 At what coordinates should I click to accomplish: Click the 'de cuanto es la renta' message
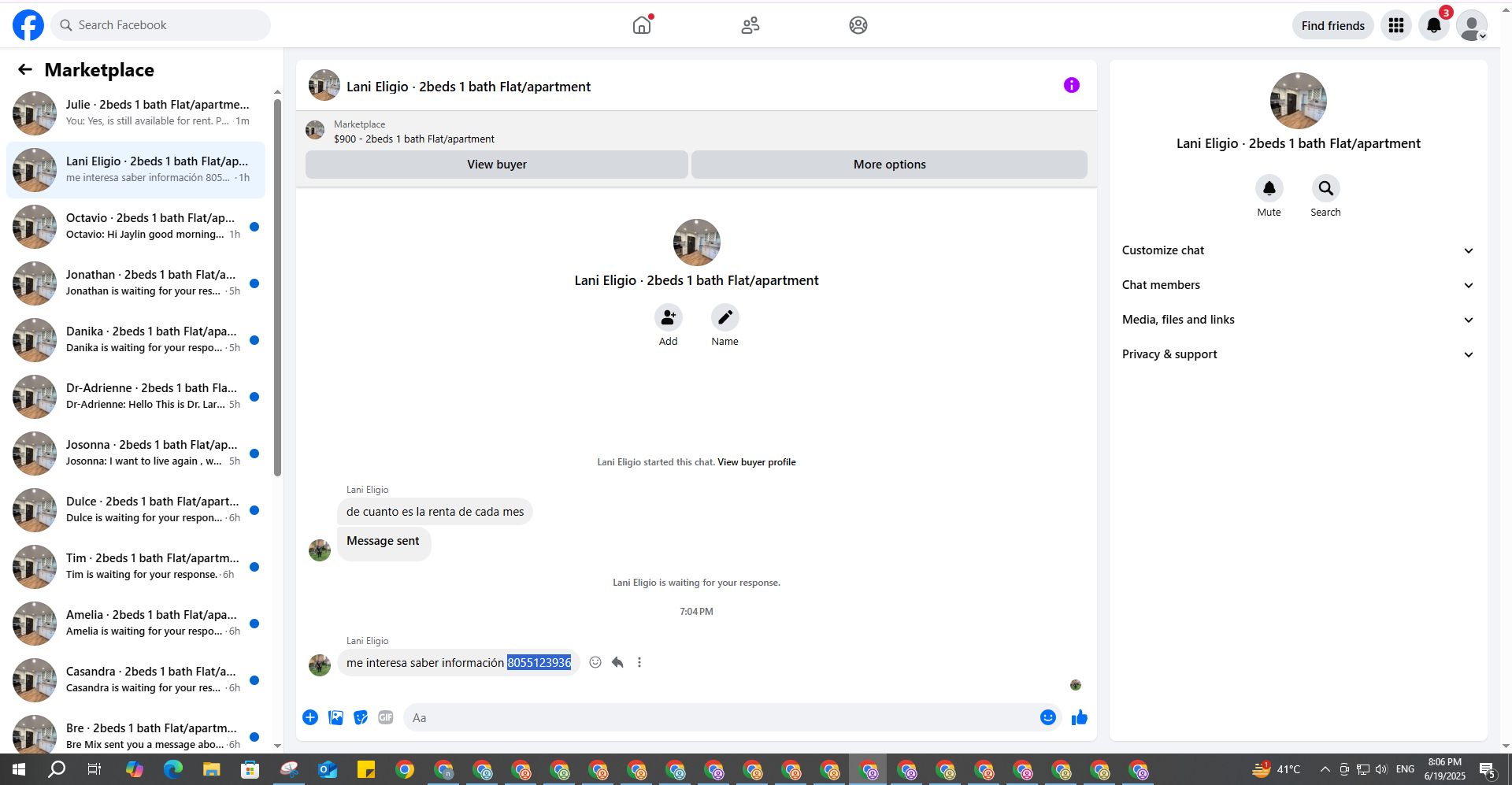pyautogui.click(x=435, y=512)
